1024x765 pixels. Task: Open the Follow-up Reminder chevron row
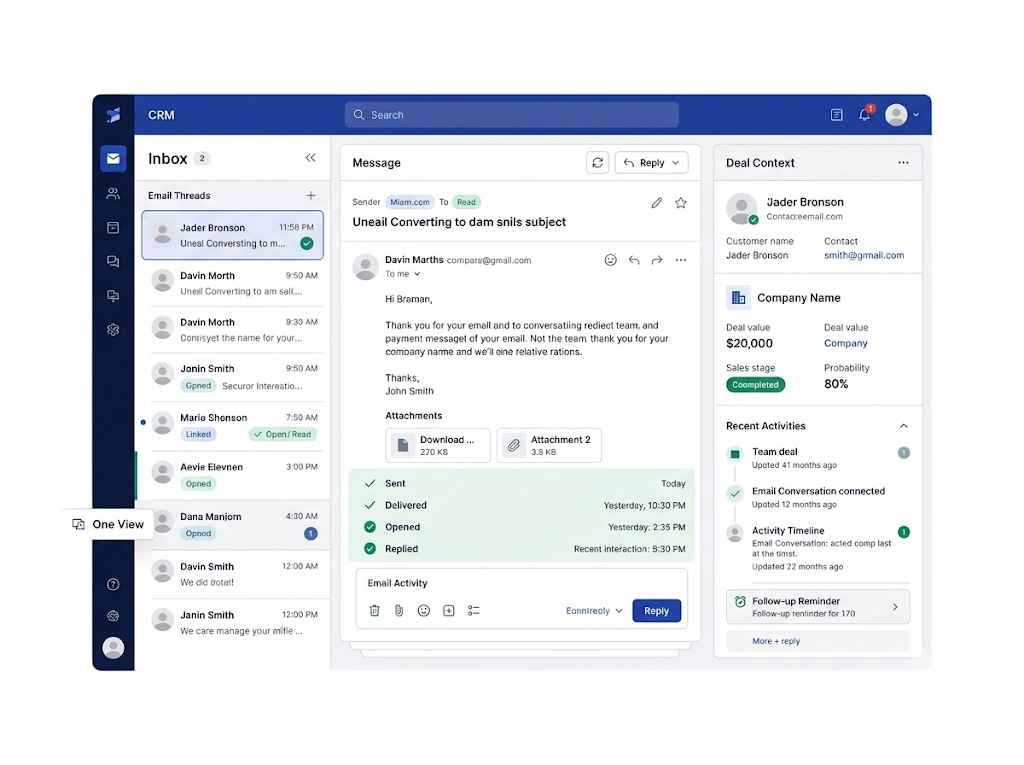click(818, 607)
